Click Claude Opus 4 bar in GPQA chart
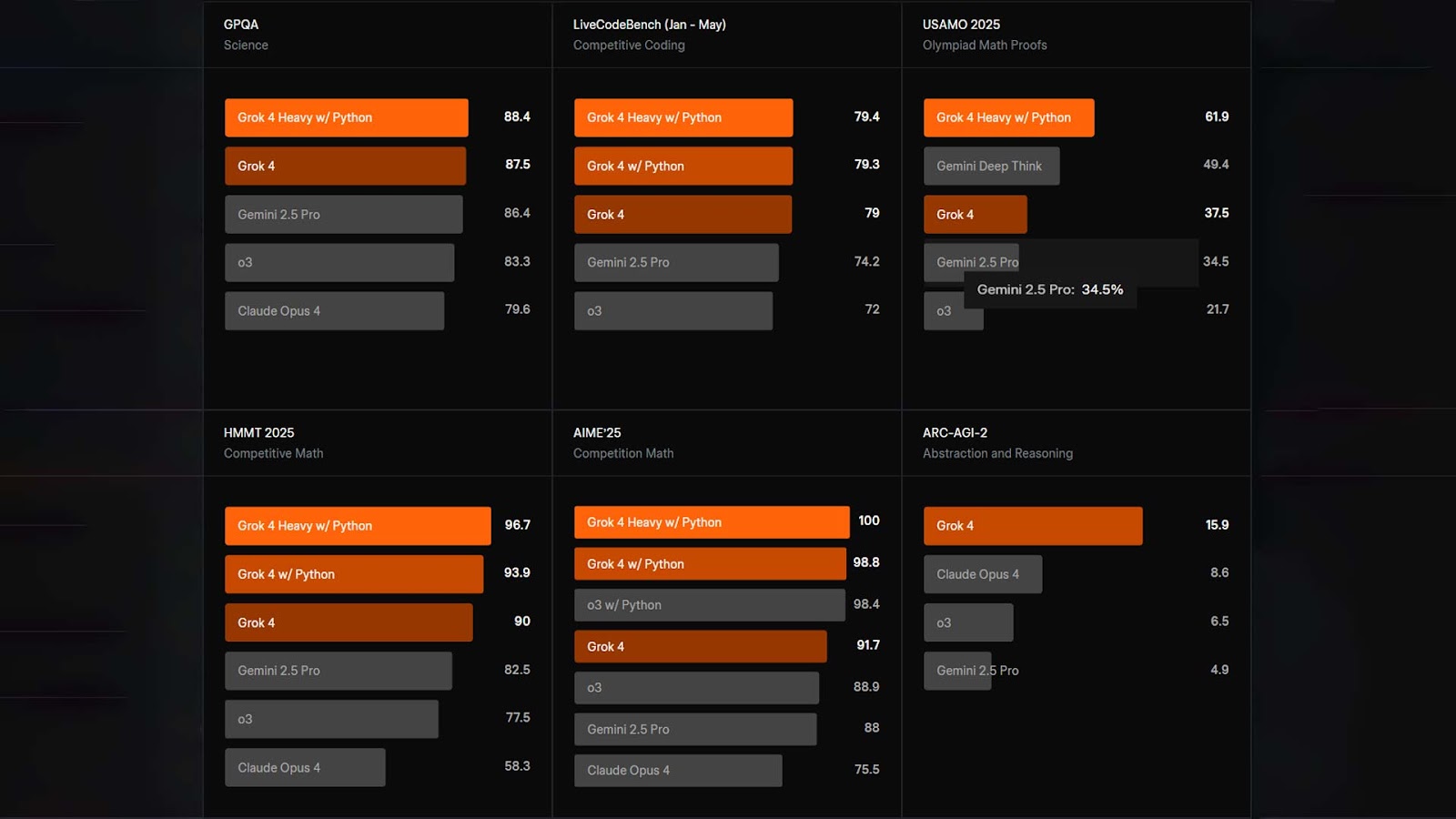Image resolution: width=1456 pixels, height=819 pixels. [x=335, y=310]
